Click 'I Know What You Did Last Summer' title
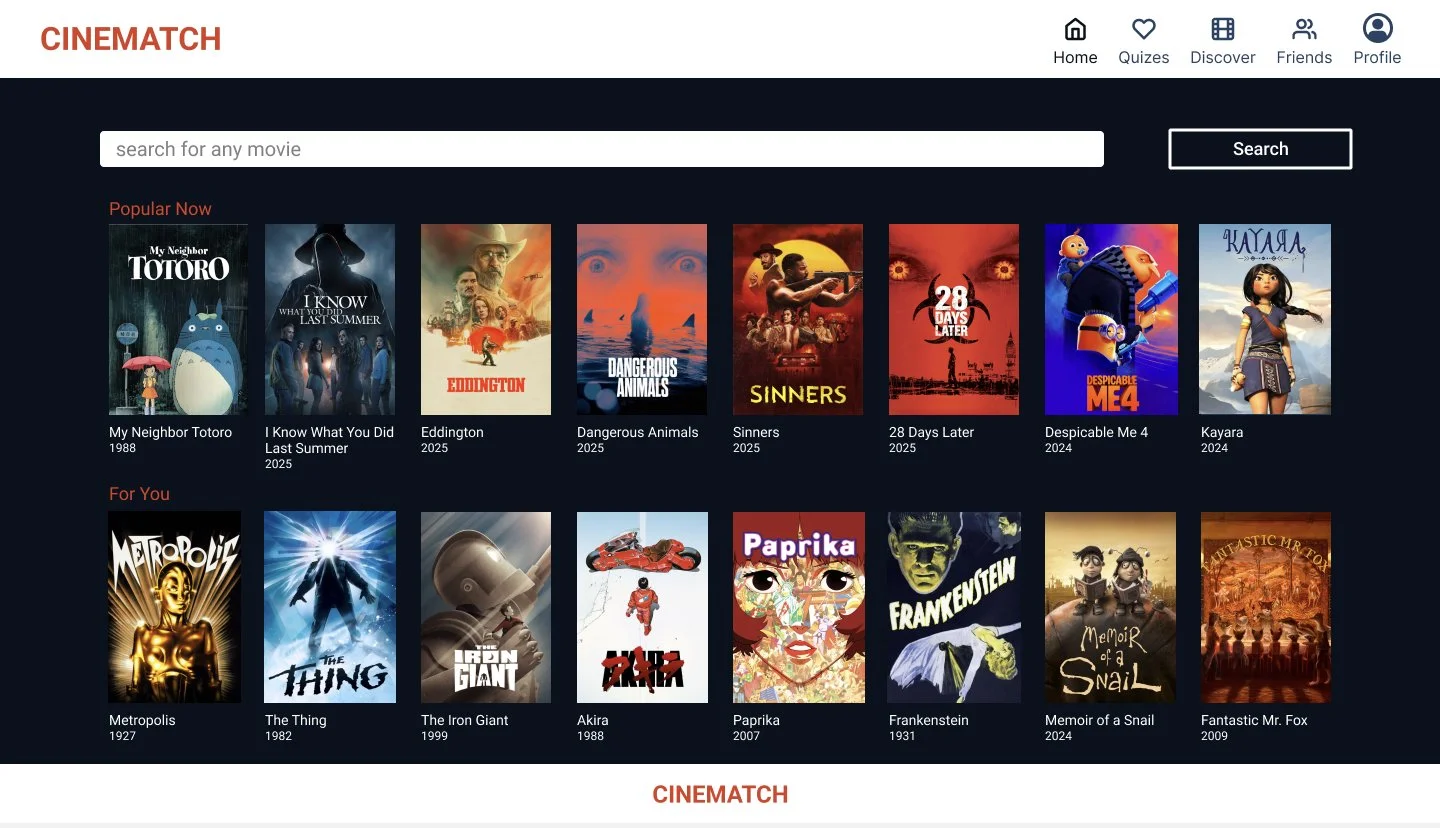The height and width of the screenshot is (828, 1440). (x=329, y=440)
